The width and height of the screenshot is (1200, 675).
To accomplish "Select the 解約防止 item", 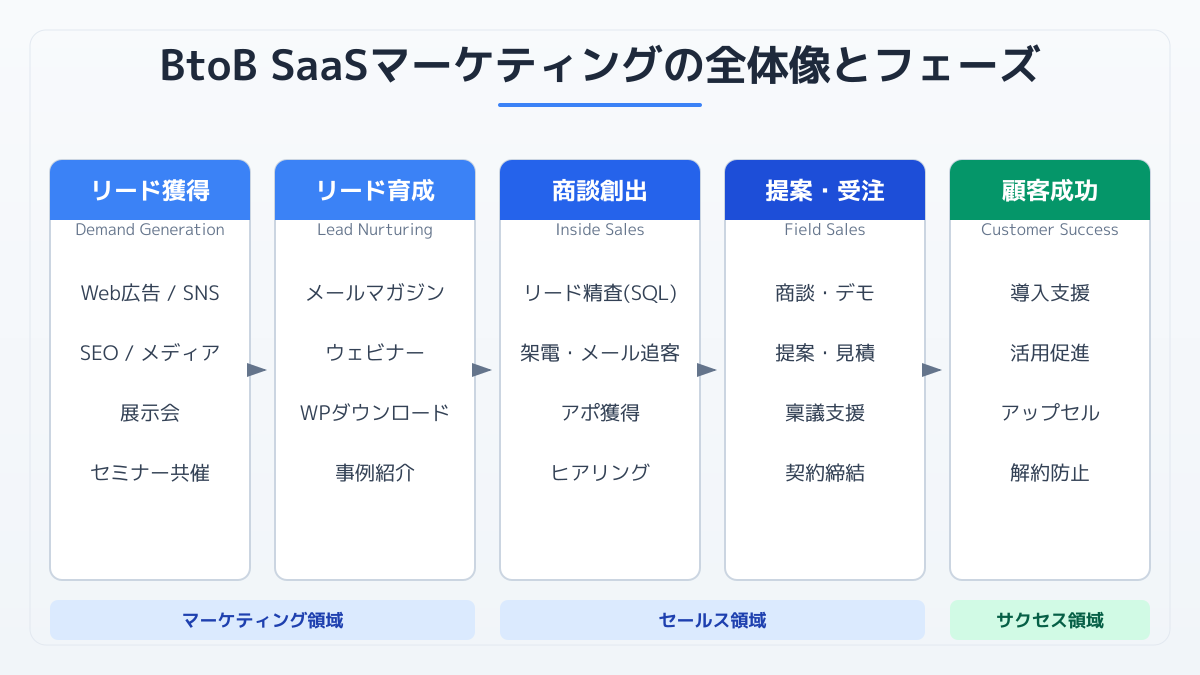I will (1050, 473).
